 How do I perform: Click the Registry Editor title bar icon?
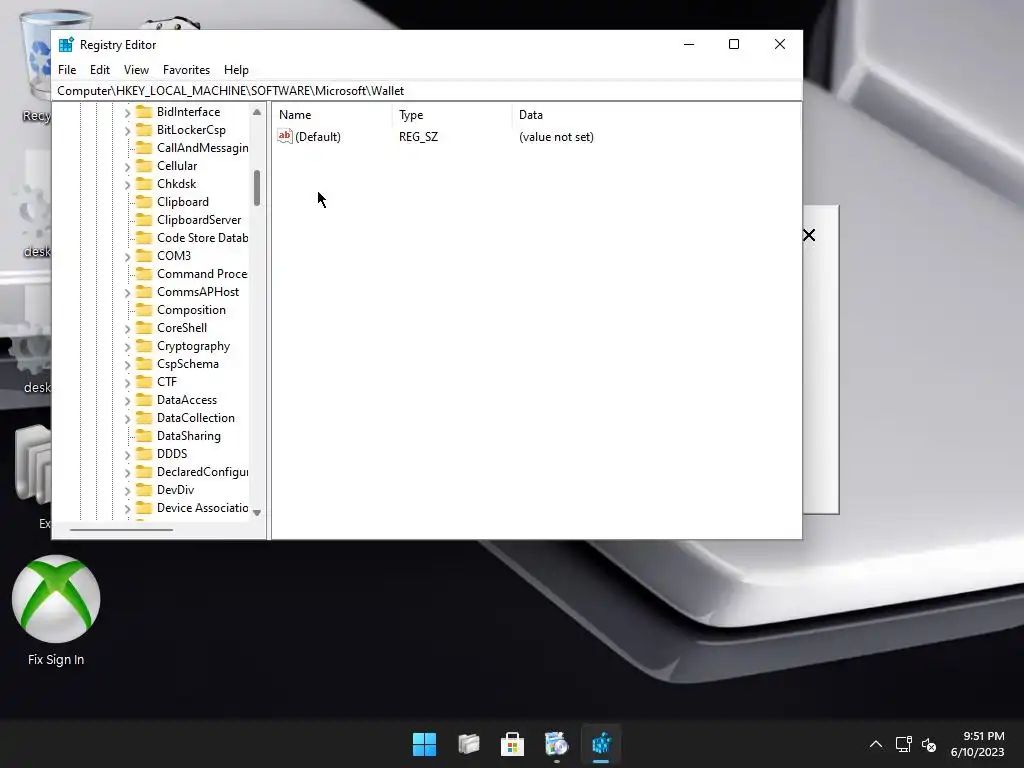(x=66, y=44)
